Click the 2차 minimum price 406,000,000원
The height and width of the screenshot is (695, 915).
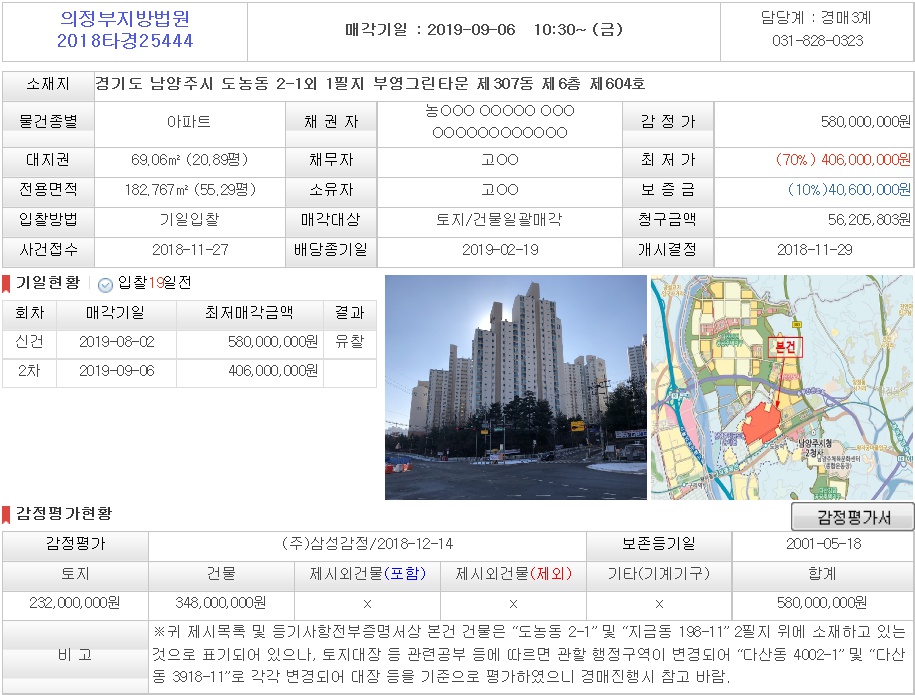click(273, 371)
